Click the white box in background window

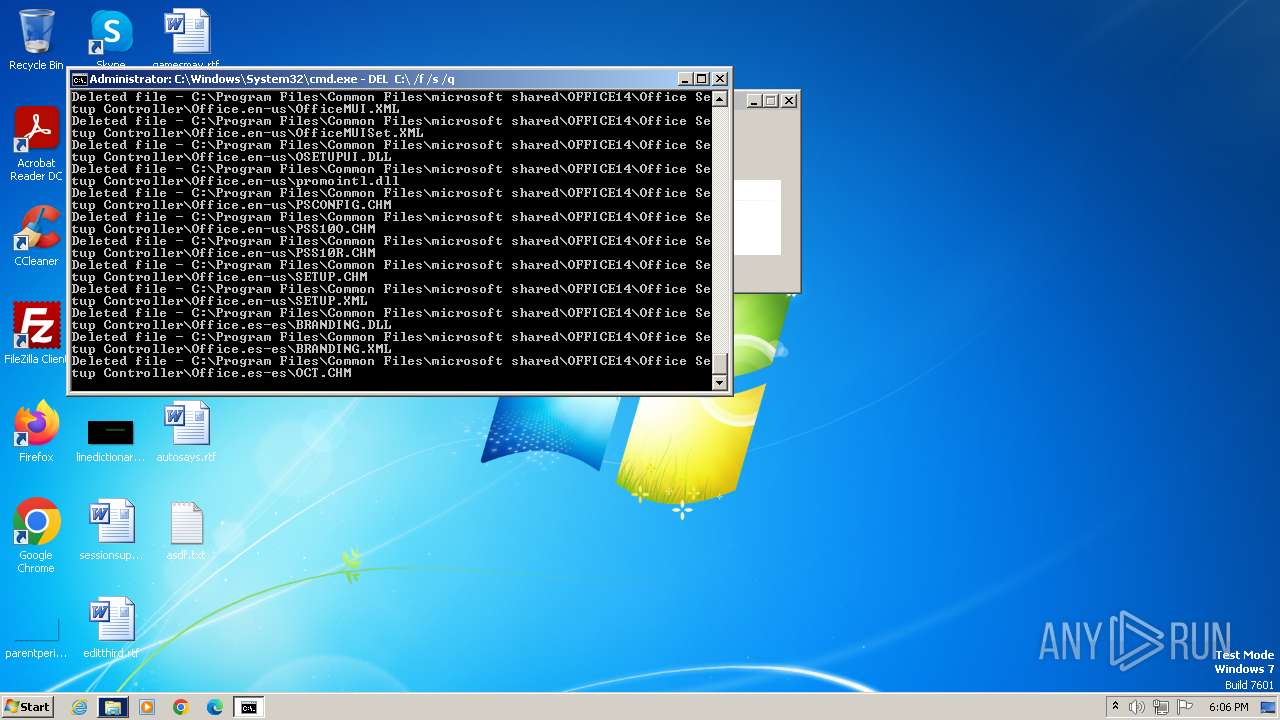click(x=758, y=217)
